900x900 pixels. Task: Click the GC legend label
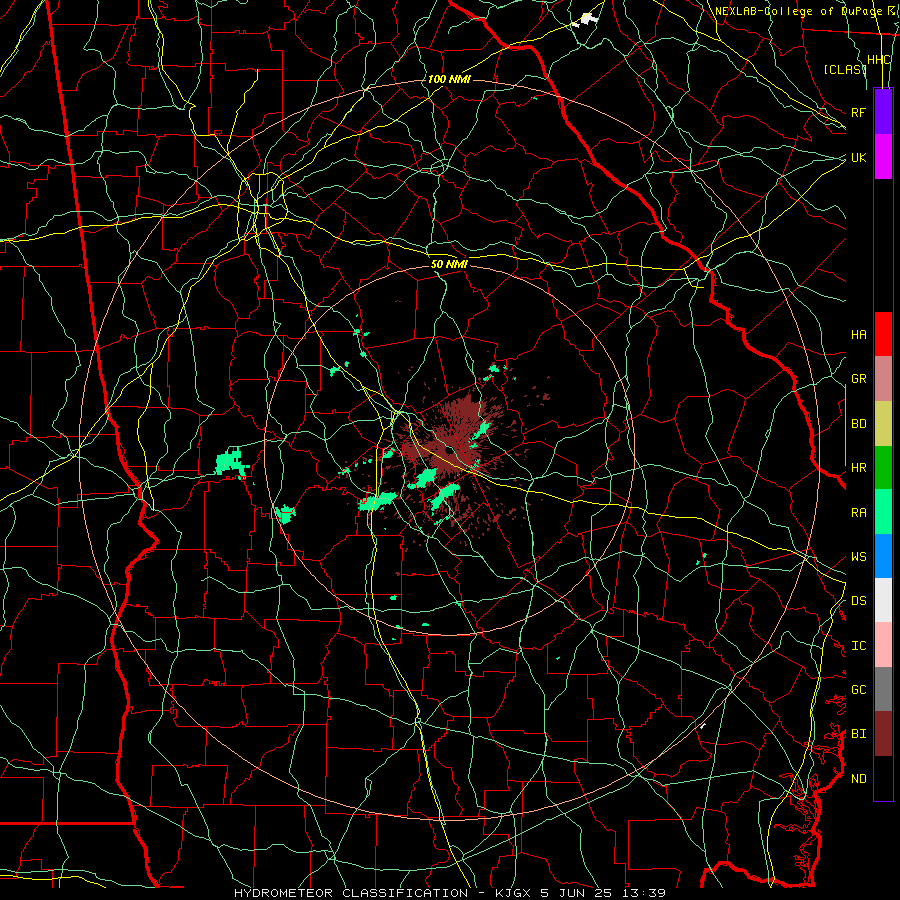[x=858, y=690]
